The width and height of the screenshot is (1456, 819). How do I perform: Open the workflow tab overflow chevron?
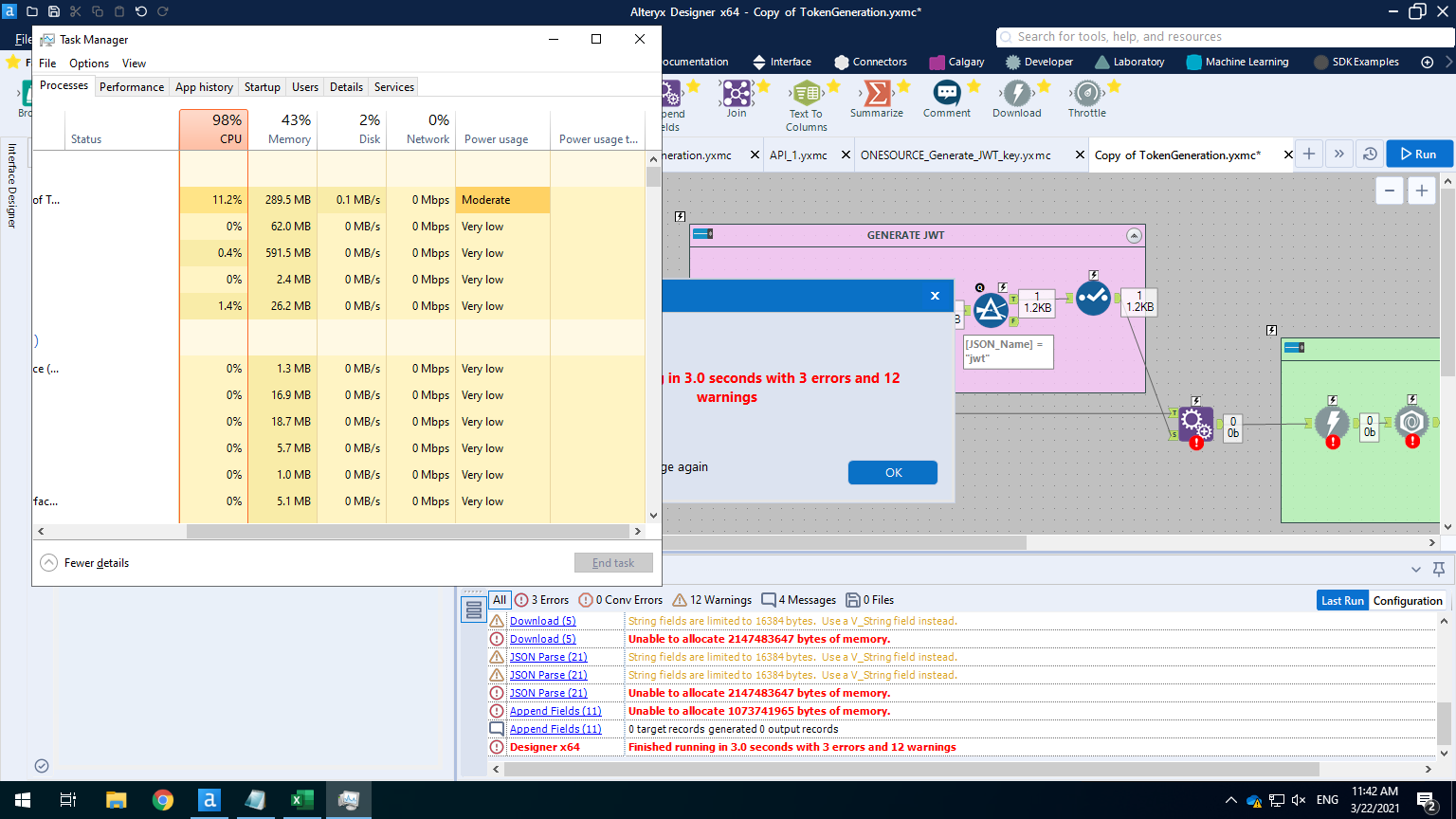tap(1338, 154)
